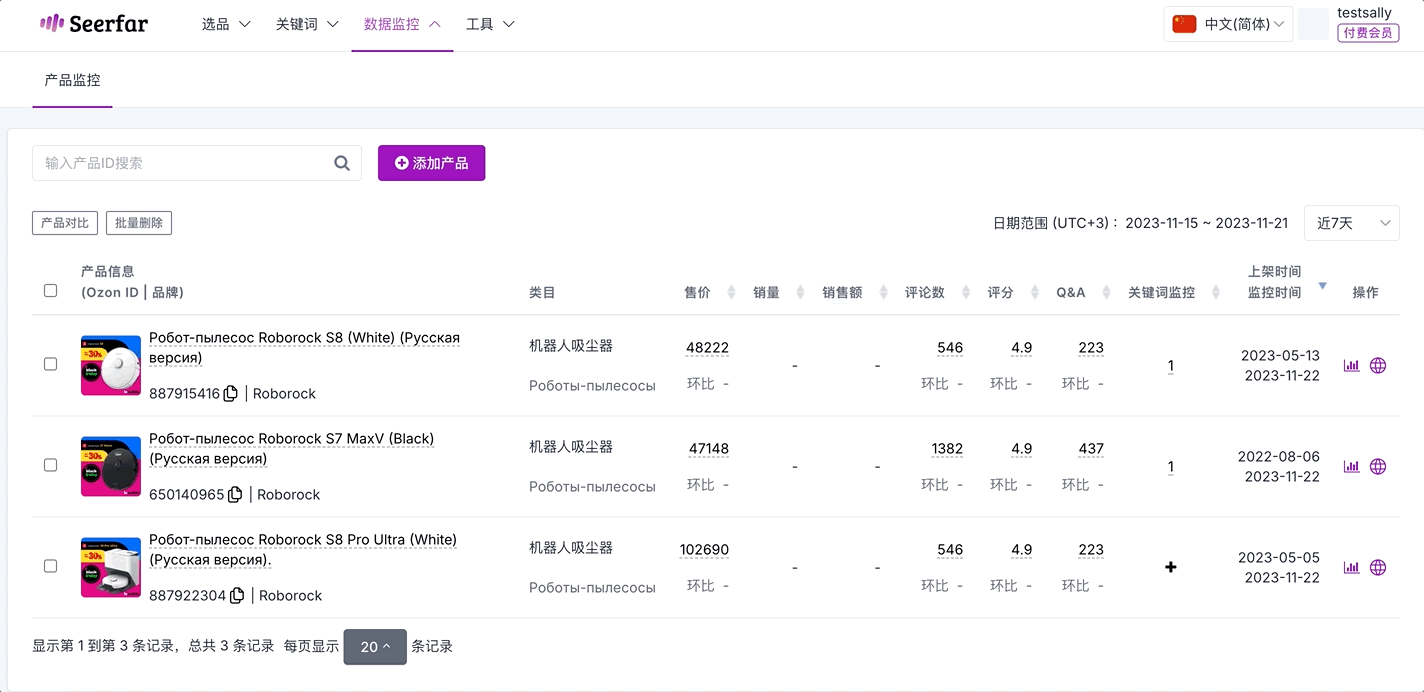Click the 批量删除 button
The height and width of the screenshot is (692, 1424).
point(139,223)
